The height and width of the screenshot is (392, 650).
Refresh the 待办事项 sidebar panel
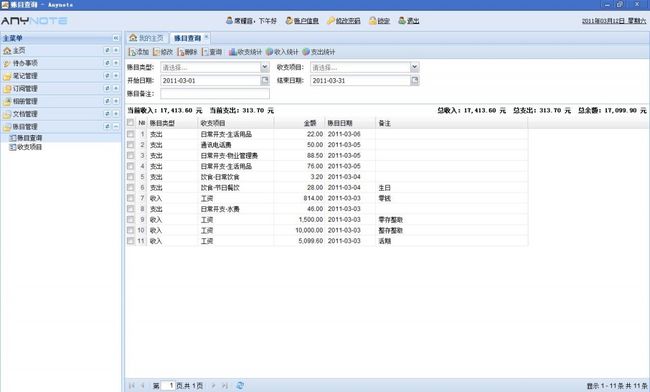click(x=107, y=63)
